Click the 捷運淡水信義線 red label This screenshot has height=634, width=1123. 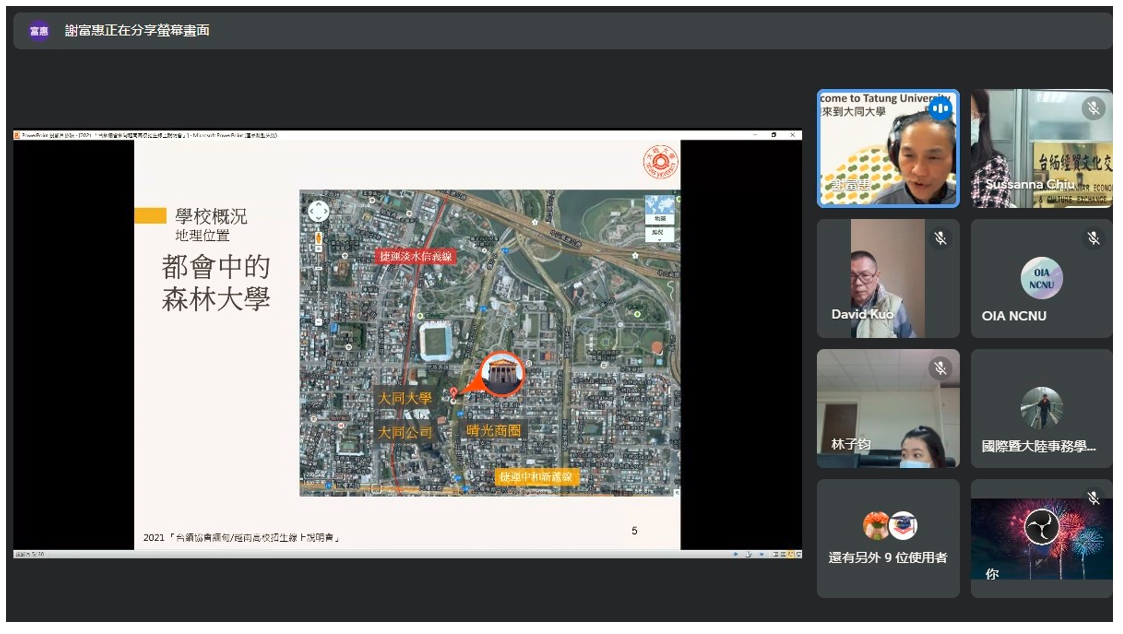coord(415,256)
